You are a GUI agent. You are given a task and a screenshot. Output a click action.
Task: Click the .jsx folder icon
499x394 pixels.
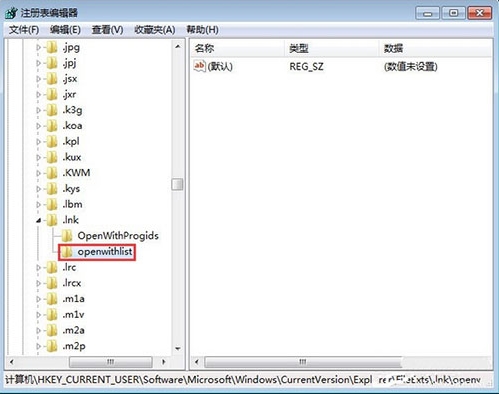[52, 79]
